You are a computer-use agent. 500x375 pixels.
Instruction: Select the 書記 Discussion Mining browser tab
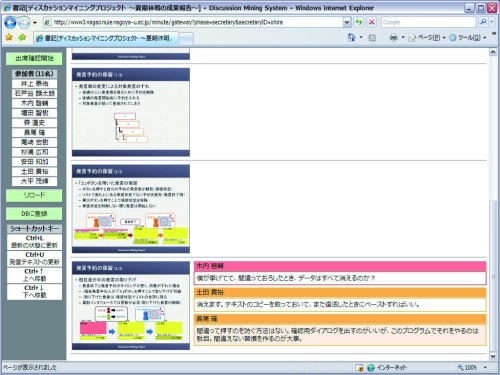(106, 38)
